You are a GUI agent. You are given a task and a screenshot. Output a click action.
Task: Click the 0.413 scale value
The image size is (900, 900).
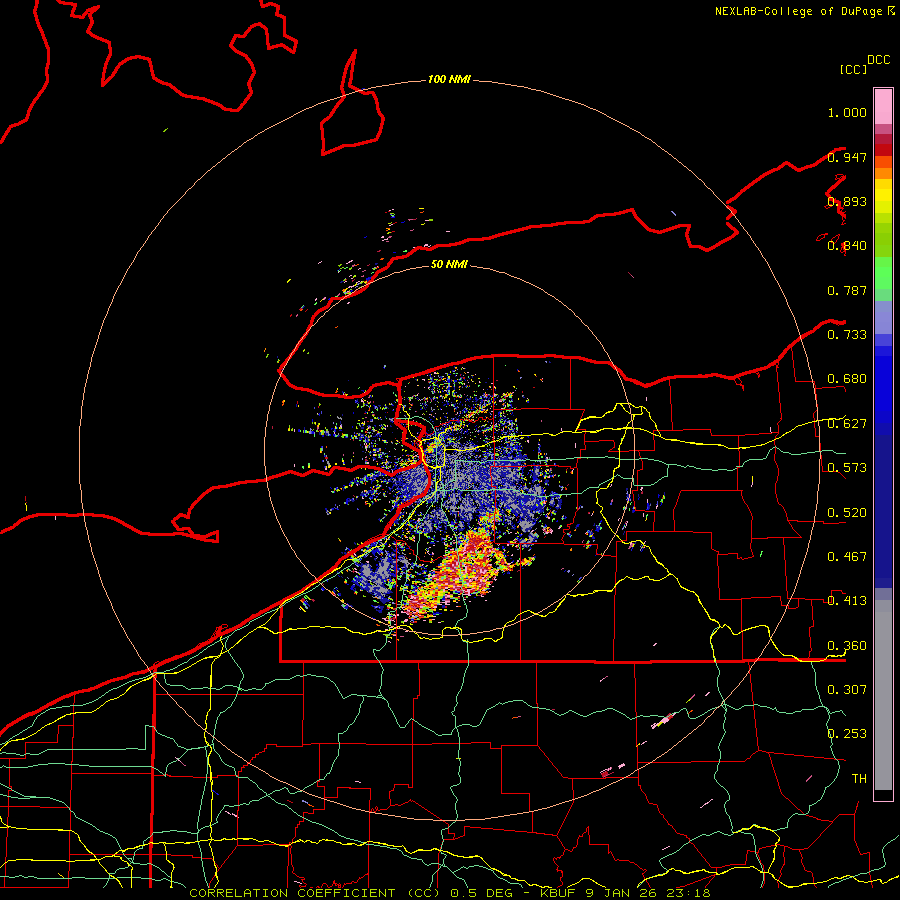pos(847,601)
